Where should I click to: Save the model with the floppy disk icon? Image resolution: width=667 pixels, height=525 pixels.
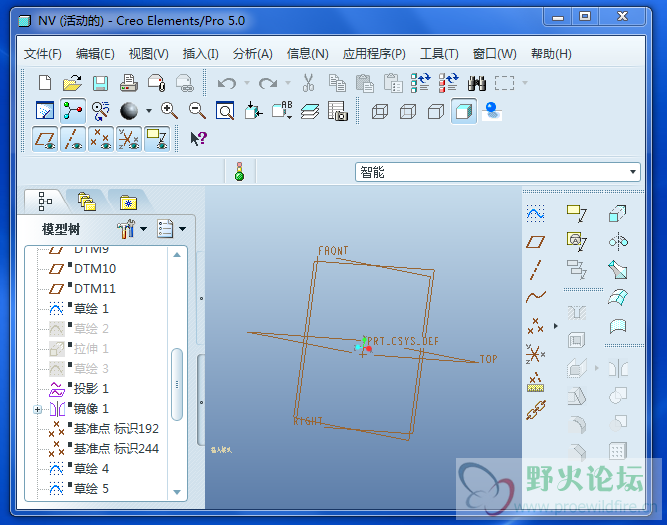click(100, 83)
